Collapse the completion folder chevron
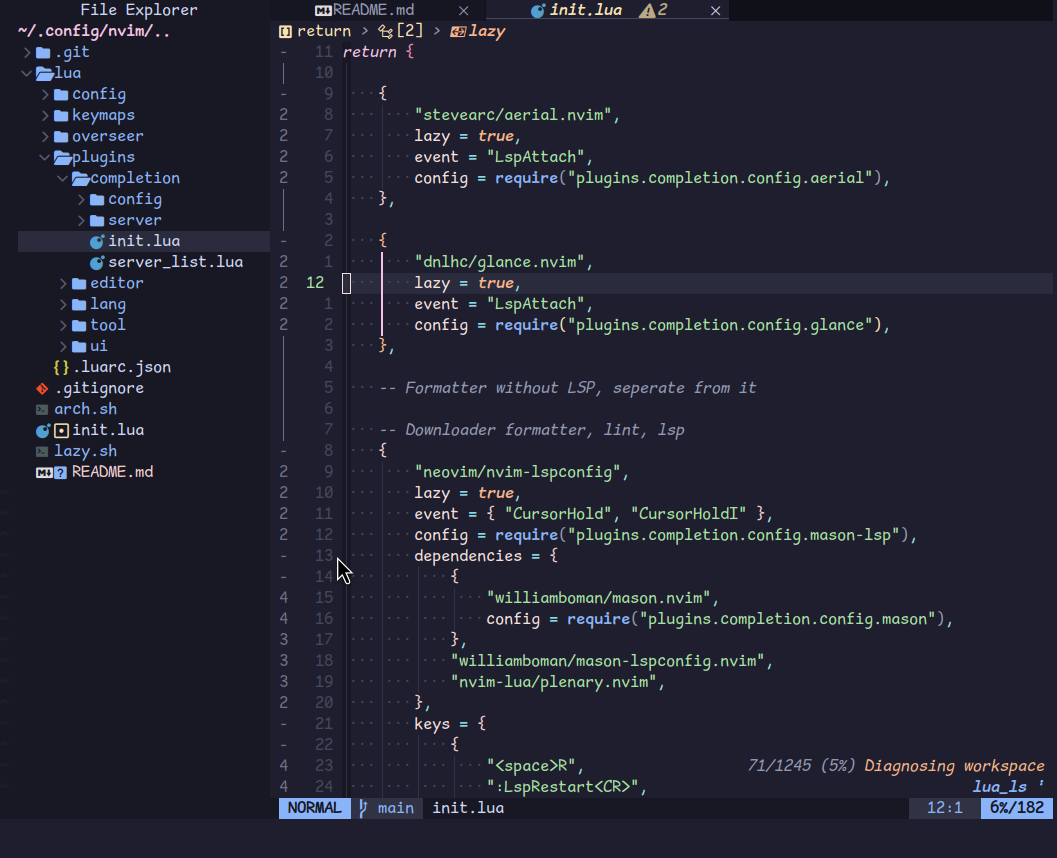Viewport: 1057px width, 858px height. [x=63, y=178]
